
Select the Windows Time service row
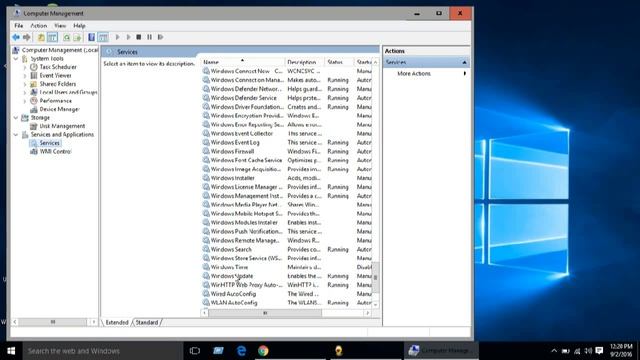(287, 267)
